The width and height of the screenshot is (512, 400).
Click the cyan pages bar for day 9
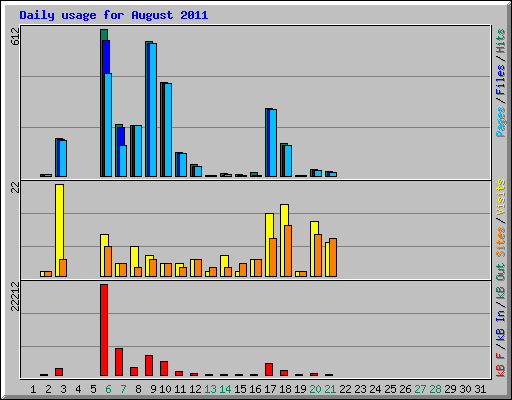tap(153, 110)
